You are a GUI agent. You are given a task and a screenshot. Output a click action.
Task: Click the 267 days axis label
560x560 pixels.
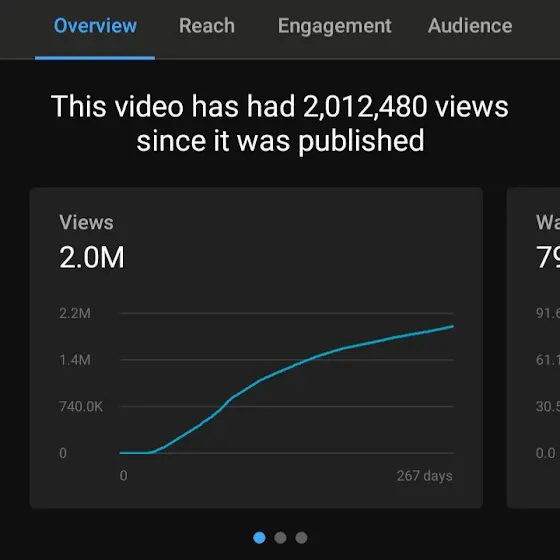(x=424, y=476)
